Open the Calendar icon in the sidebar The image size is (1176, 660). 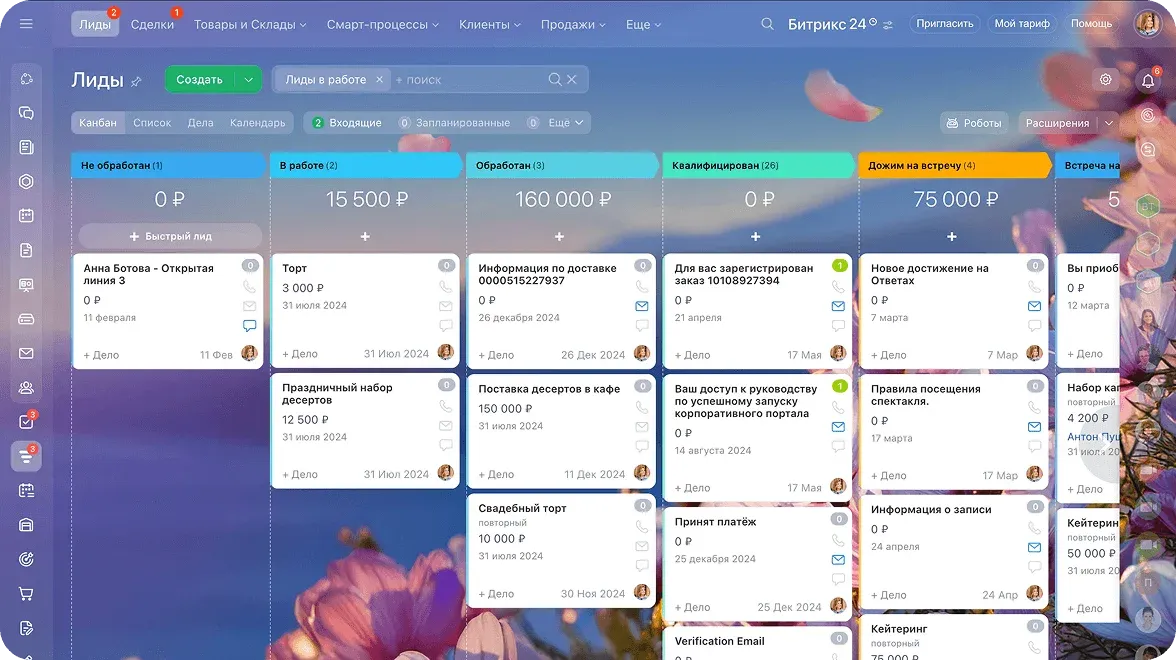point(24,215)
